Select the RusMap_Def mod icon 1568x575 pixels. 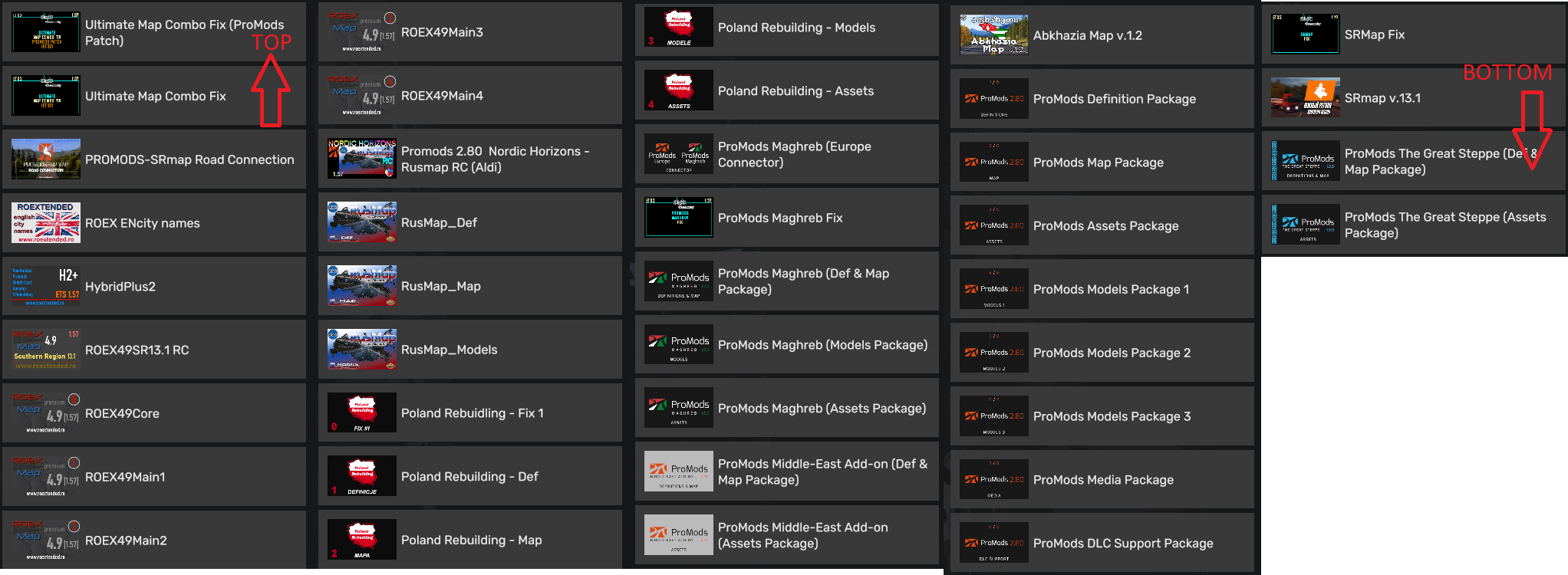[x=362, y=222]
